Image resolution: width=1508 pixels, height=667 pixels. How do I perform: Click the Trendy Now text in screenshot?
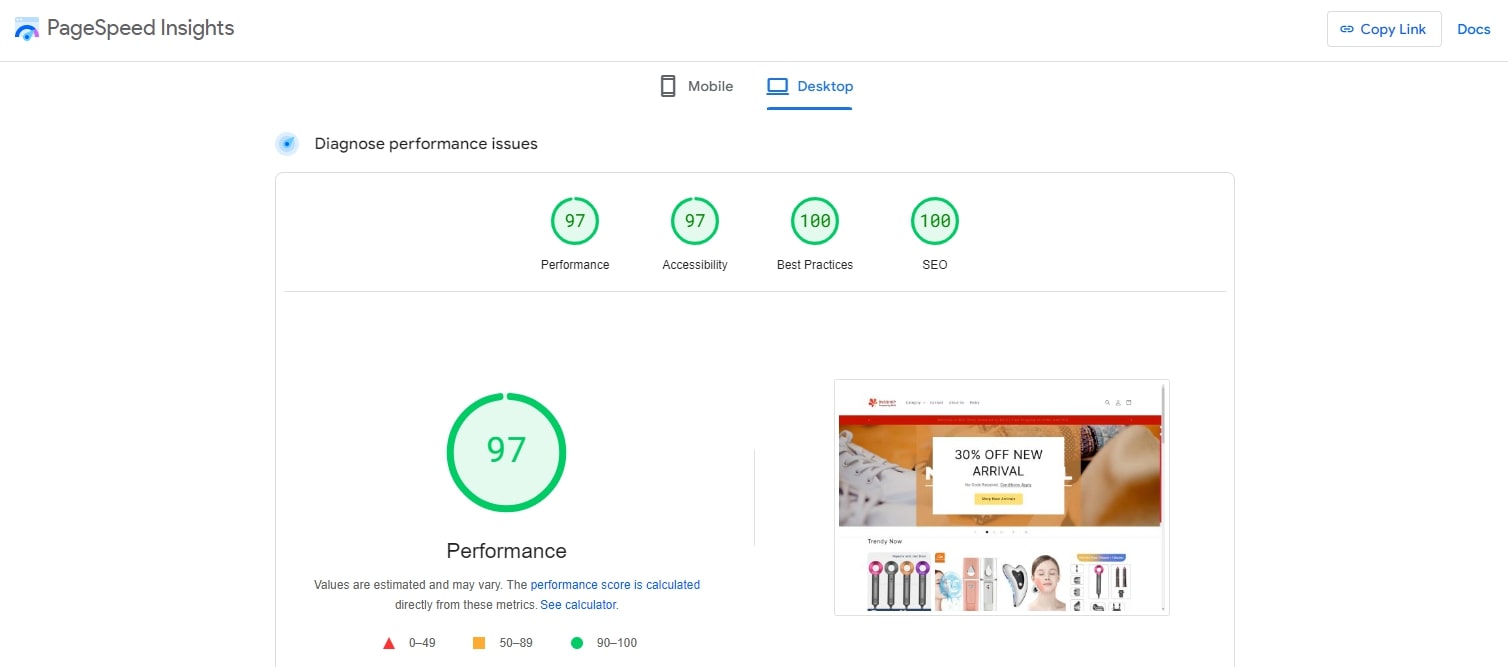point(885,541)
